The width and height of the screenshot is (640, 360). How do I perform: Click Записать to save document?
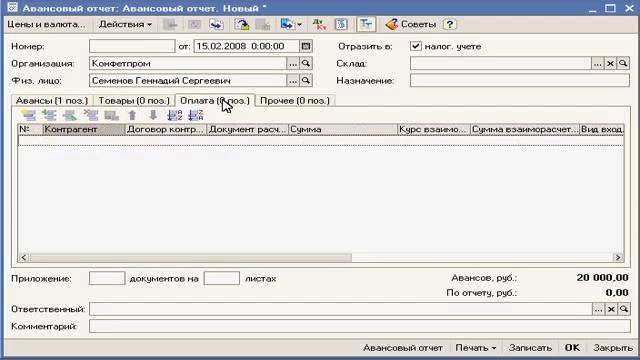pyautogui.click(x=530, y=348)
